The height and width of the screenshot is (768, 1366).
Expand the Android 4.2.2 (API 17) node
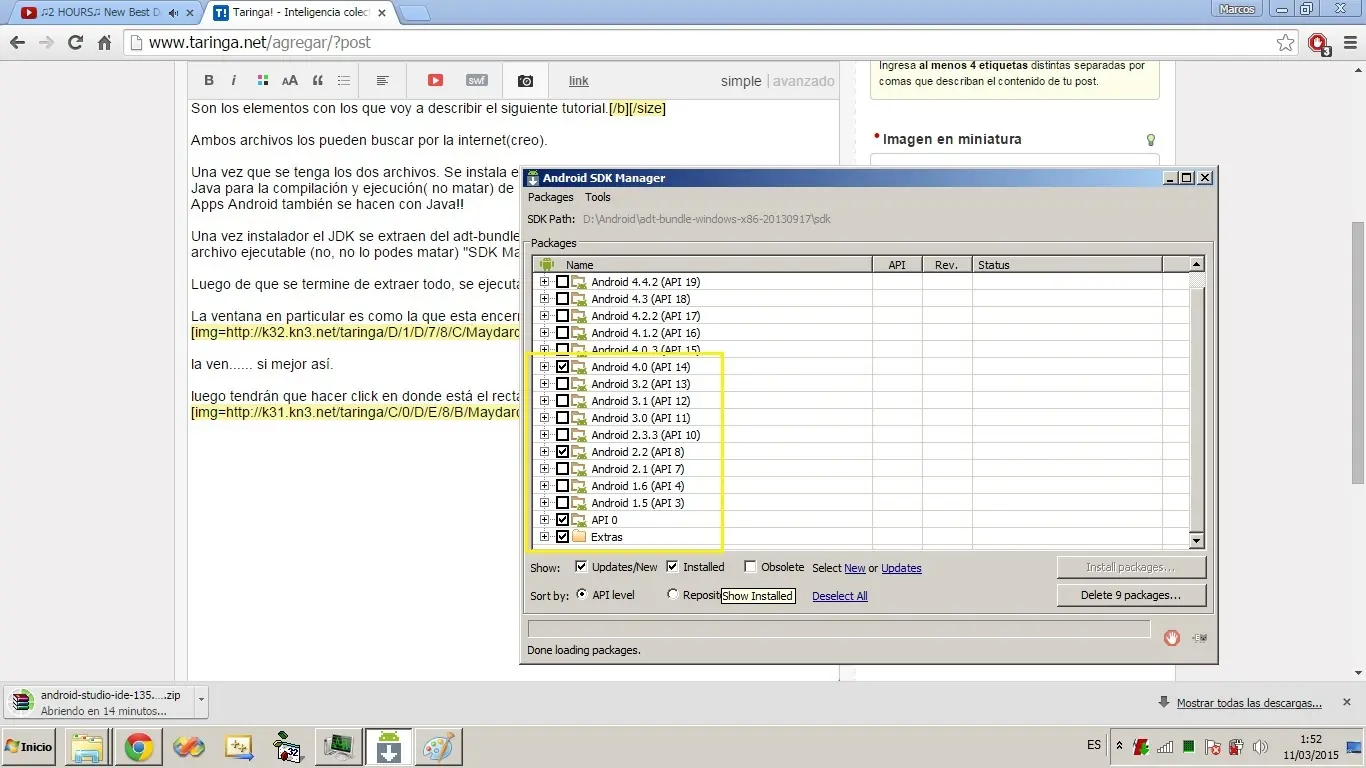545,316
